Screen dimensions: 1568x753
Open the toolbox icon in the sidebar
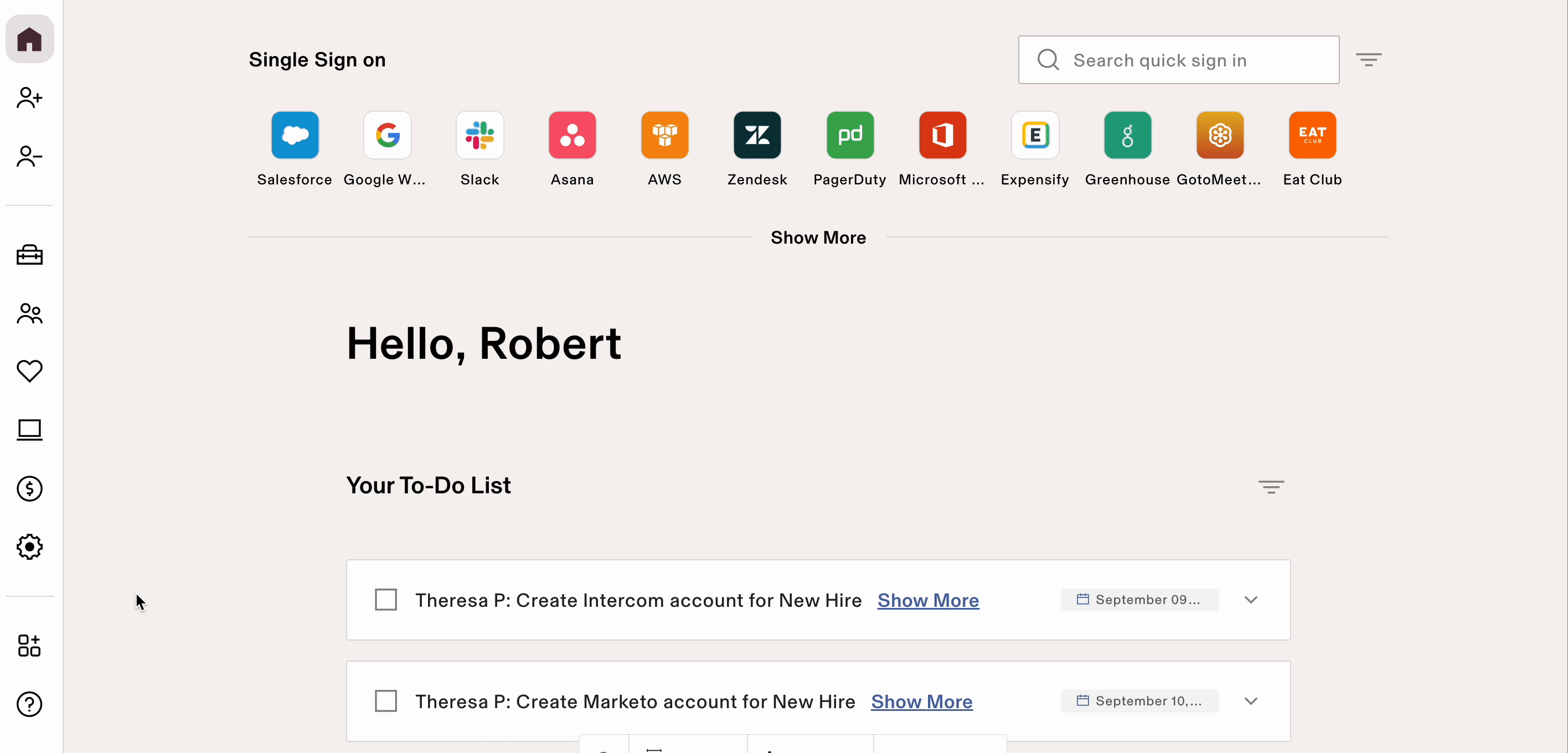[x=29, y=255]
